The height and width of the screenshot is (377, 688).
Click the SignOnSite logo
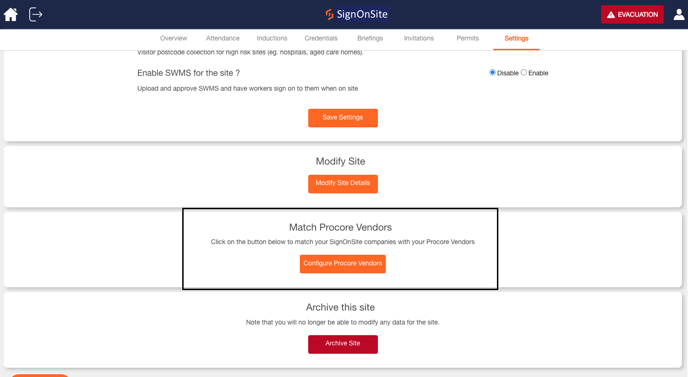click(357, 14)
